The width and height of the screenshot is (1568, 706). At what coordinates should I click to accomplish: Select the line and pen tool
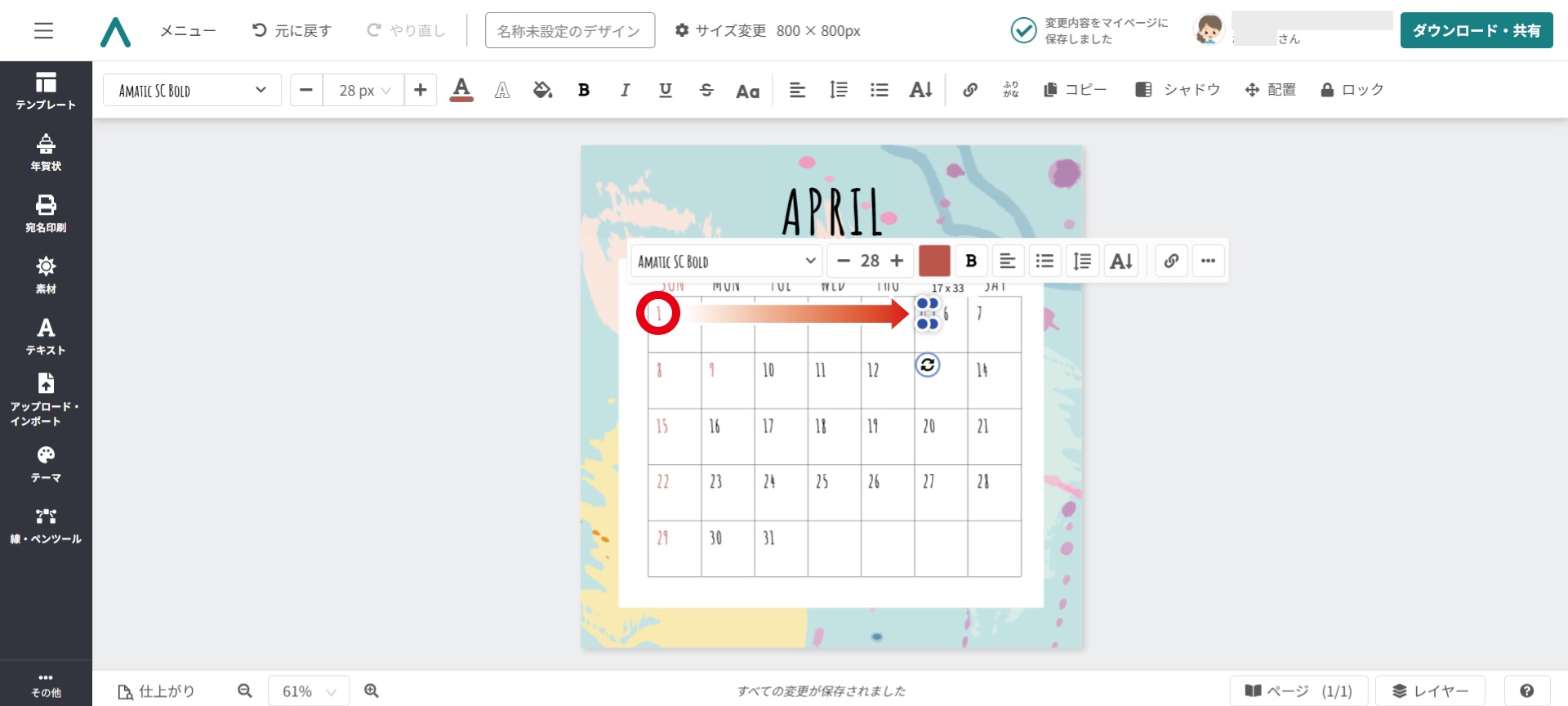coord(46,525)
